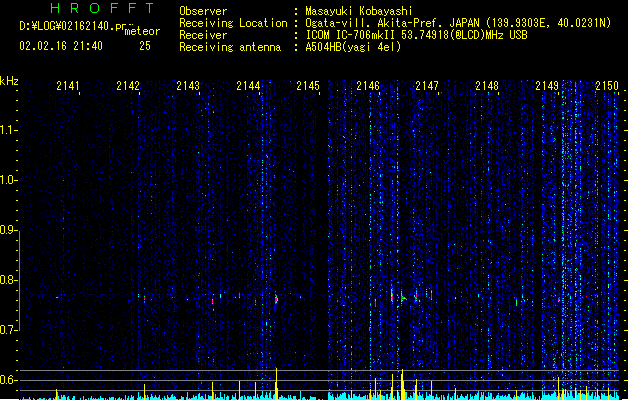Click the 0.7 kHz axis label
629x400 pixels.
coord(8,330)
